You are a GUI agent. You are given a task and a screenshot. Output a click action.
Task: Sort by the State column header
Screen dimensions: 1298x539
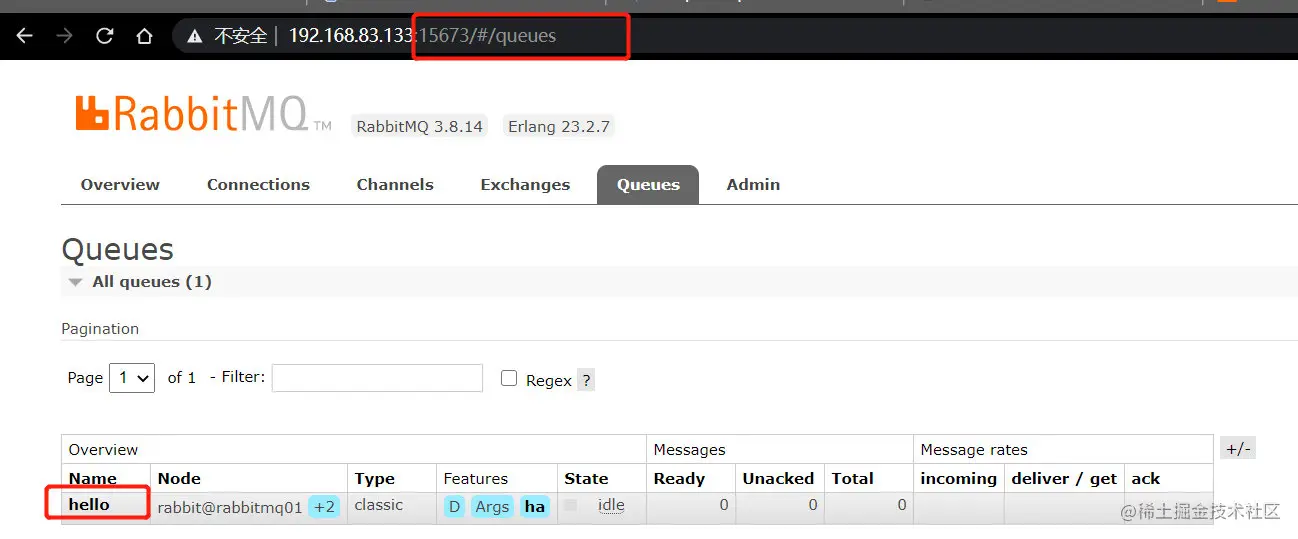click(586, 478)
